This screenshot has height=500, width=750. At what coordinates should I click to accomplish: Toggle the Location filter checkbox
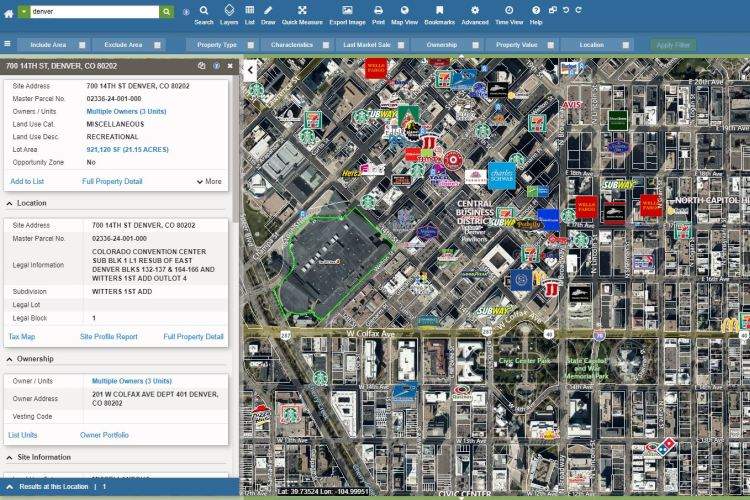tap(626, 45)
